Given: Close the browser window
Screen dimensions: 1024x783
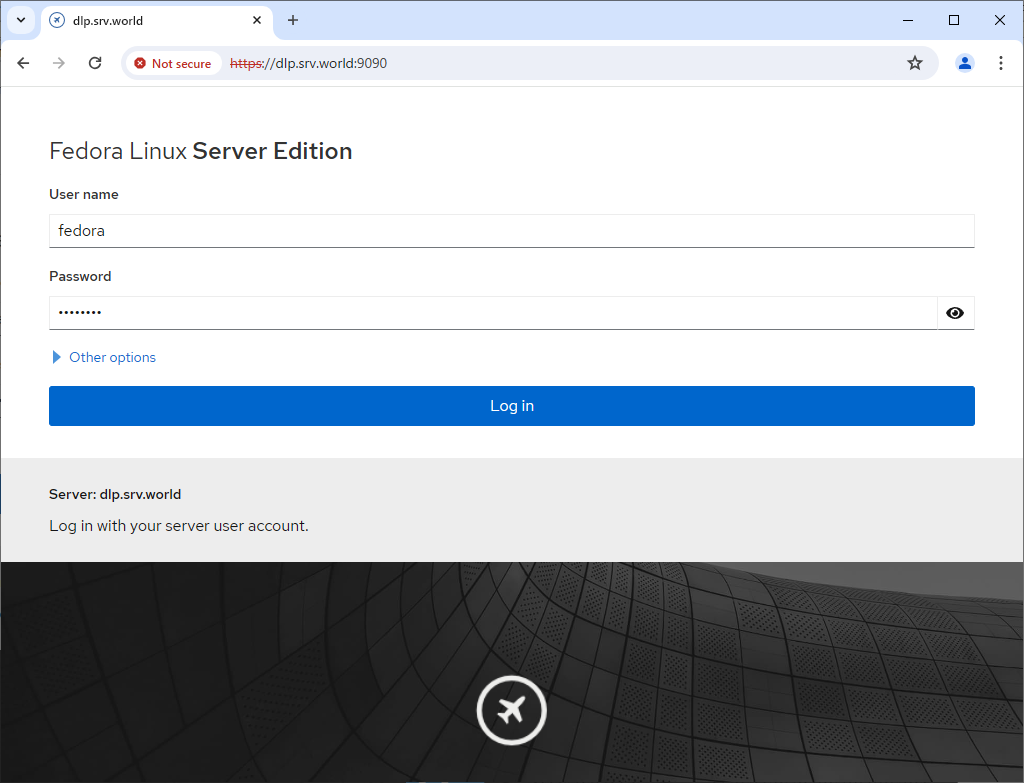Looking at the screenshot, I should [x=999, y=20].
